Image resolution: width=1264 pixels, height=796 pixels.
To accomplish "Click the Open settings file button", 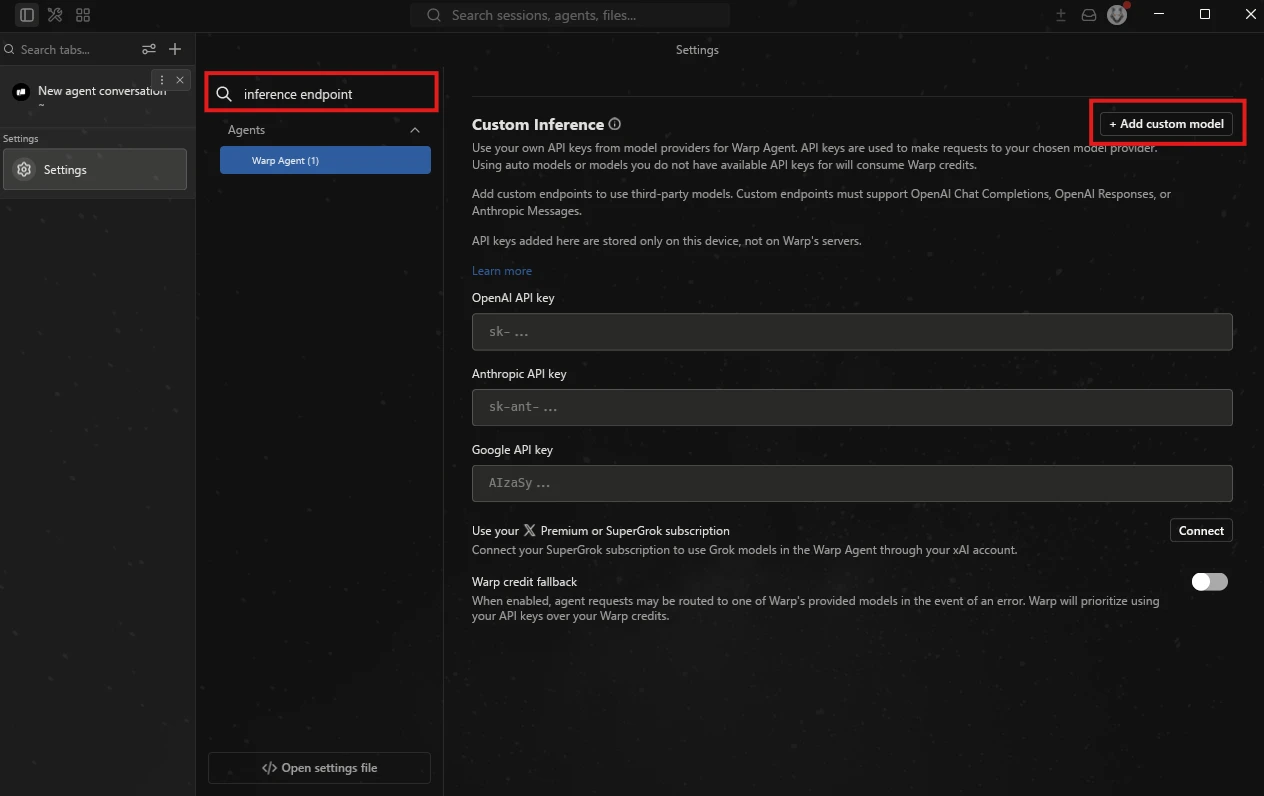I will pos(319,768).
